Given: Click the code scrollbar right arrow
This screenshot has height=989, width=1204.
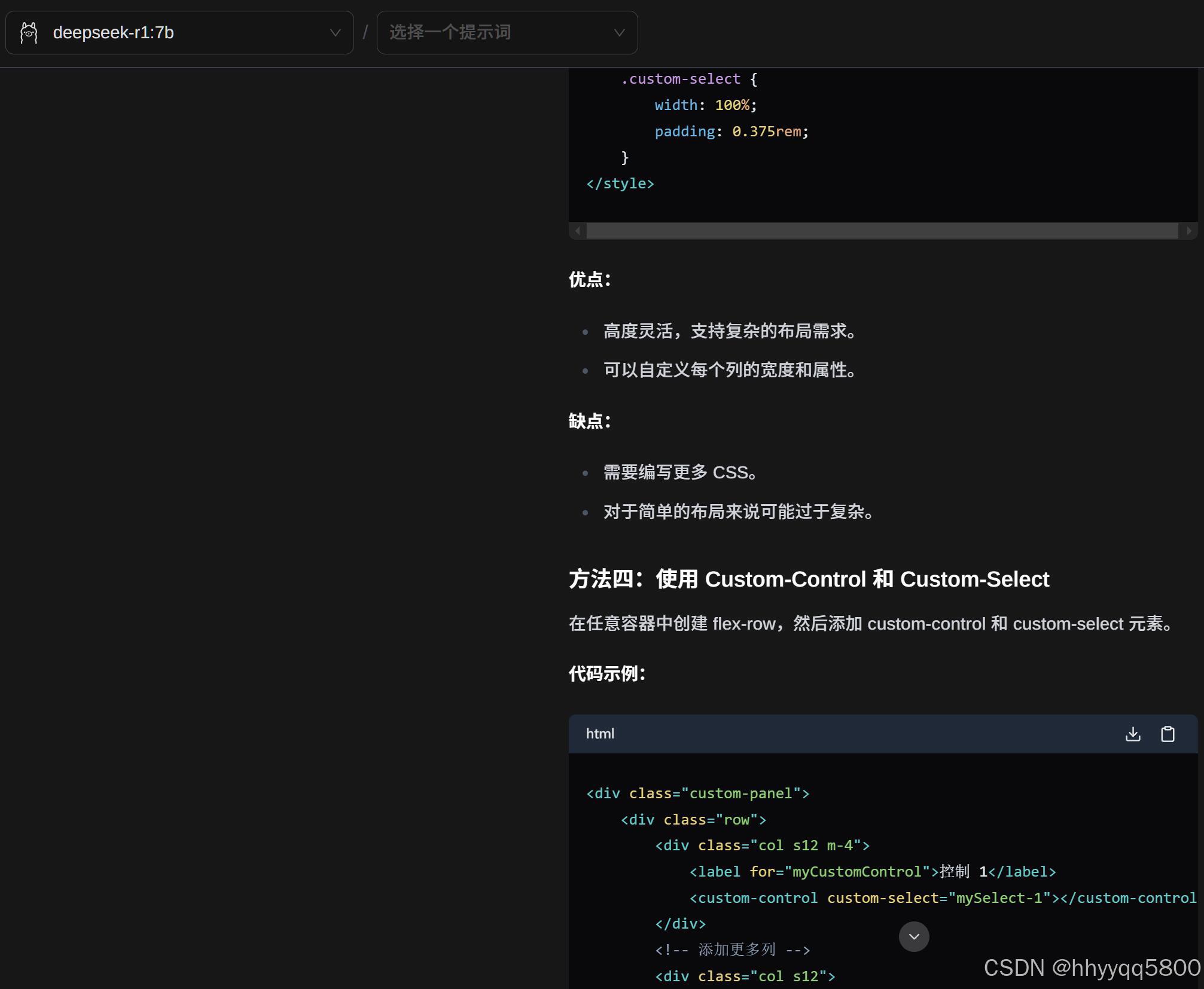Looking at the screenshot, I should [x=1189, y=231].
